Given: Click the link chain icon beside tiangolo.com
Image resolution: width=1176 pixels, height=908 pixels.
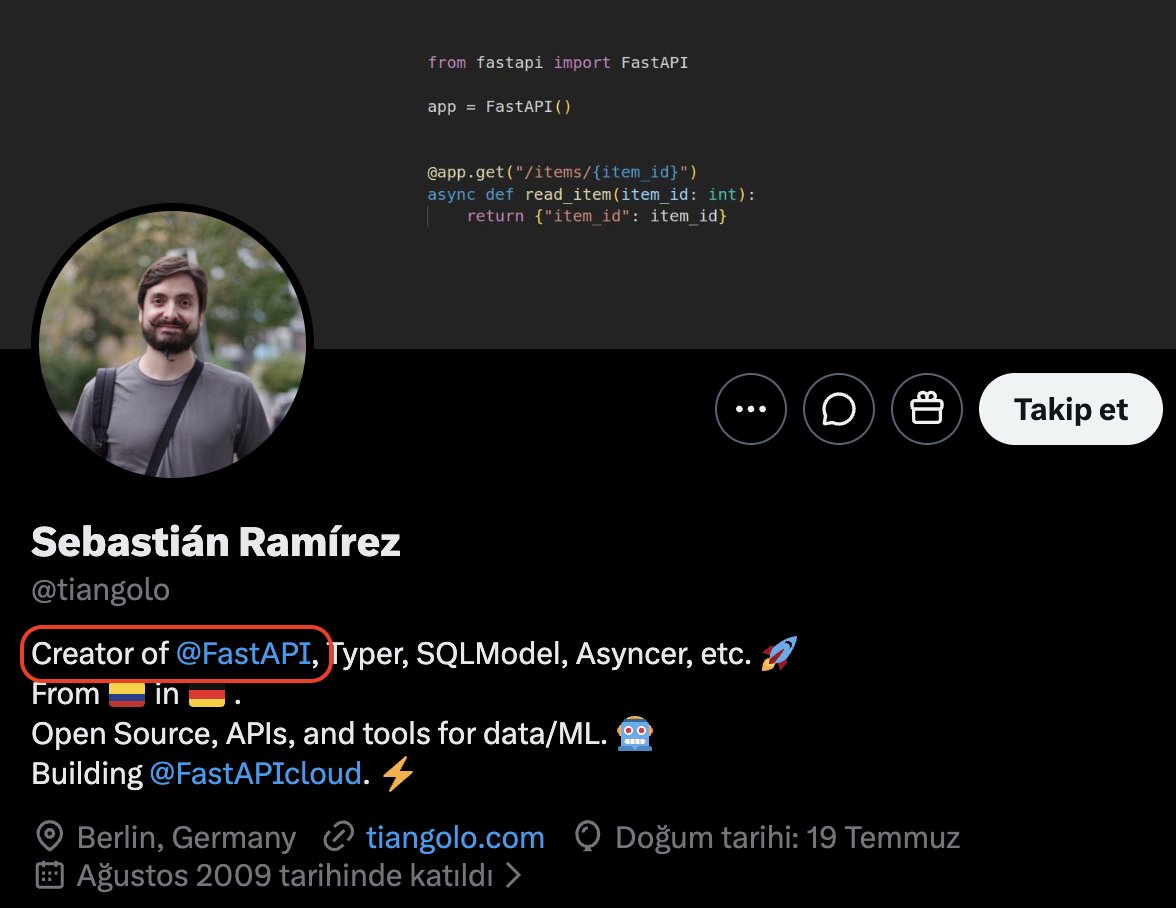Looking at the screenshot, I should coord(338,837).
